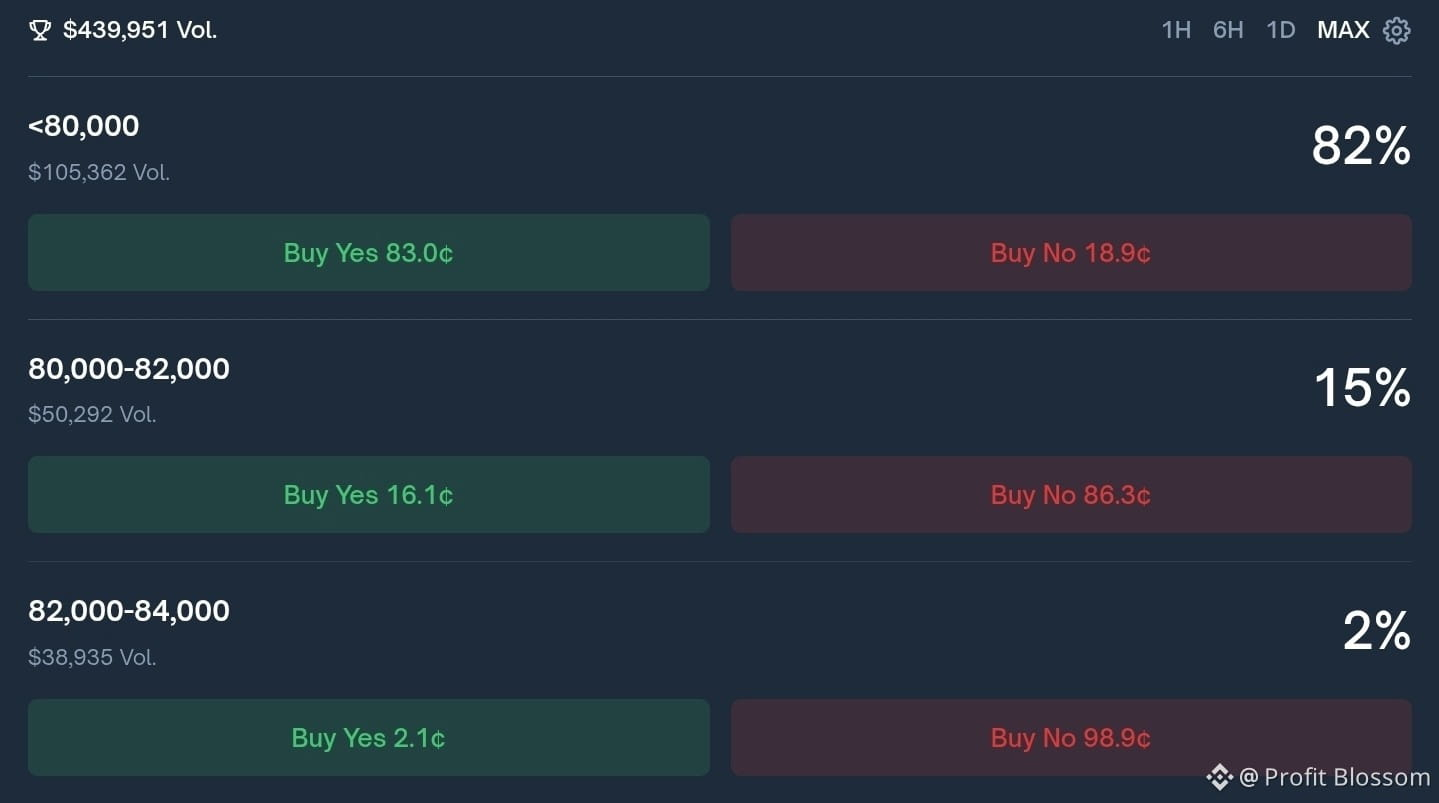Image resolution: width=1439 pixels, height=803 pixels.
Task: Click Buy Yes 16.1¢ button
Action: 368,495
